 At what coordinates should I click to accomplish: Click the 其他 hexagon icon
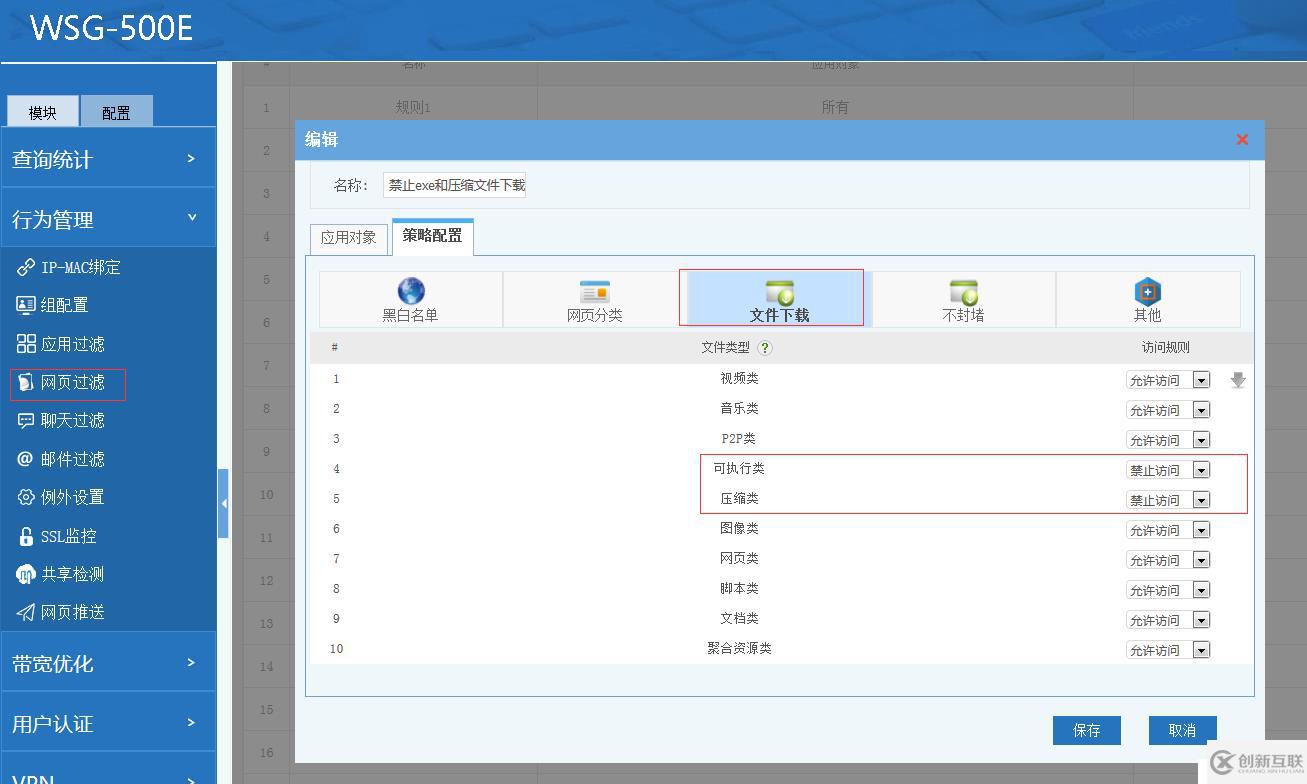1147,292
